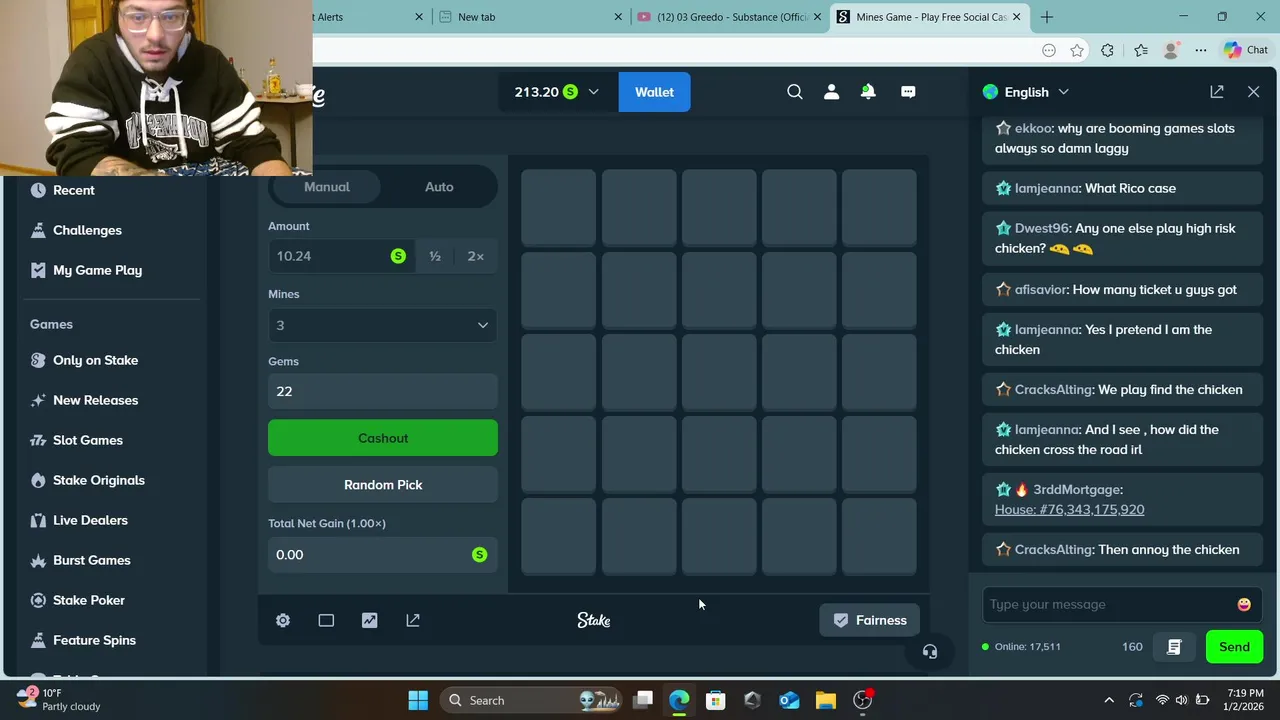Open the site search magnifier icon

click(795, 92)
